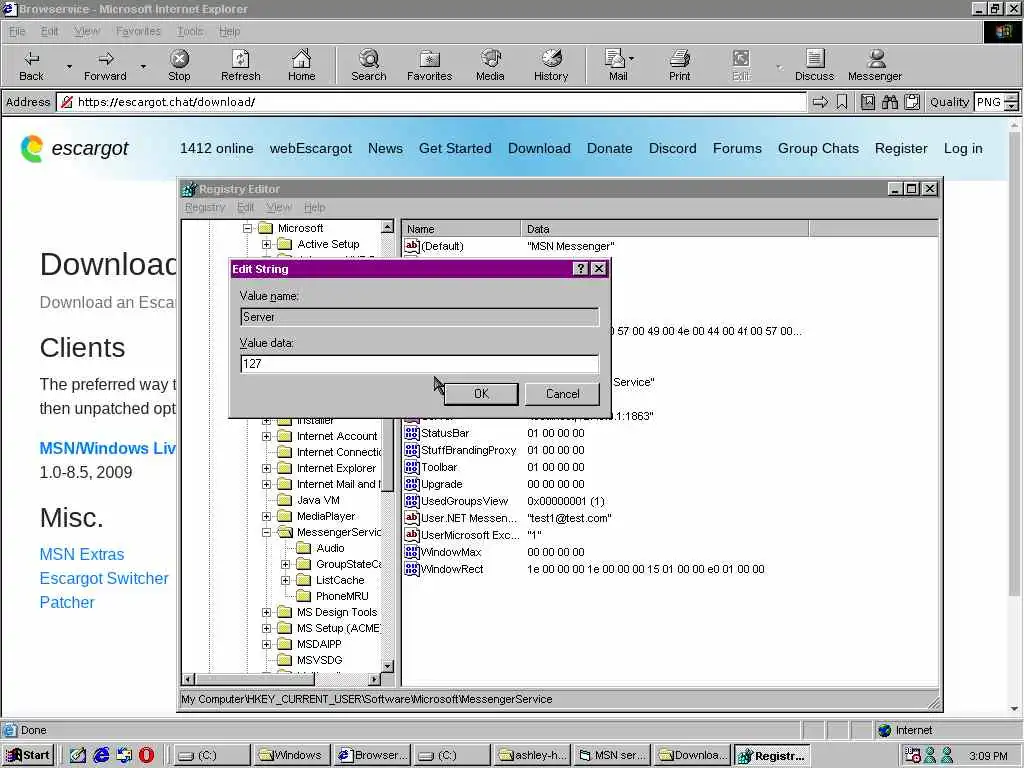Click the browser address bar
1024x768 pixels.
click(x=431, y=102)
